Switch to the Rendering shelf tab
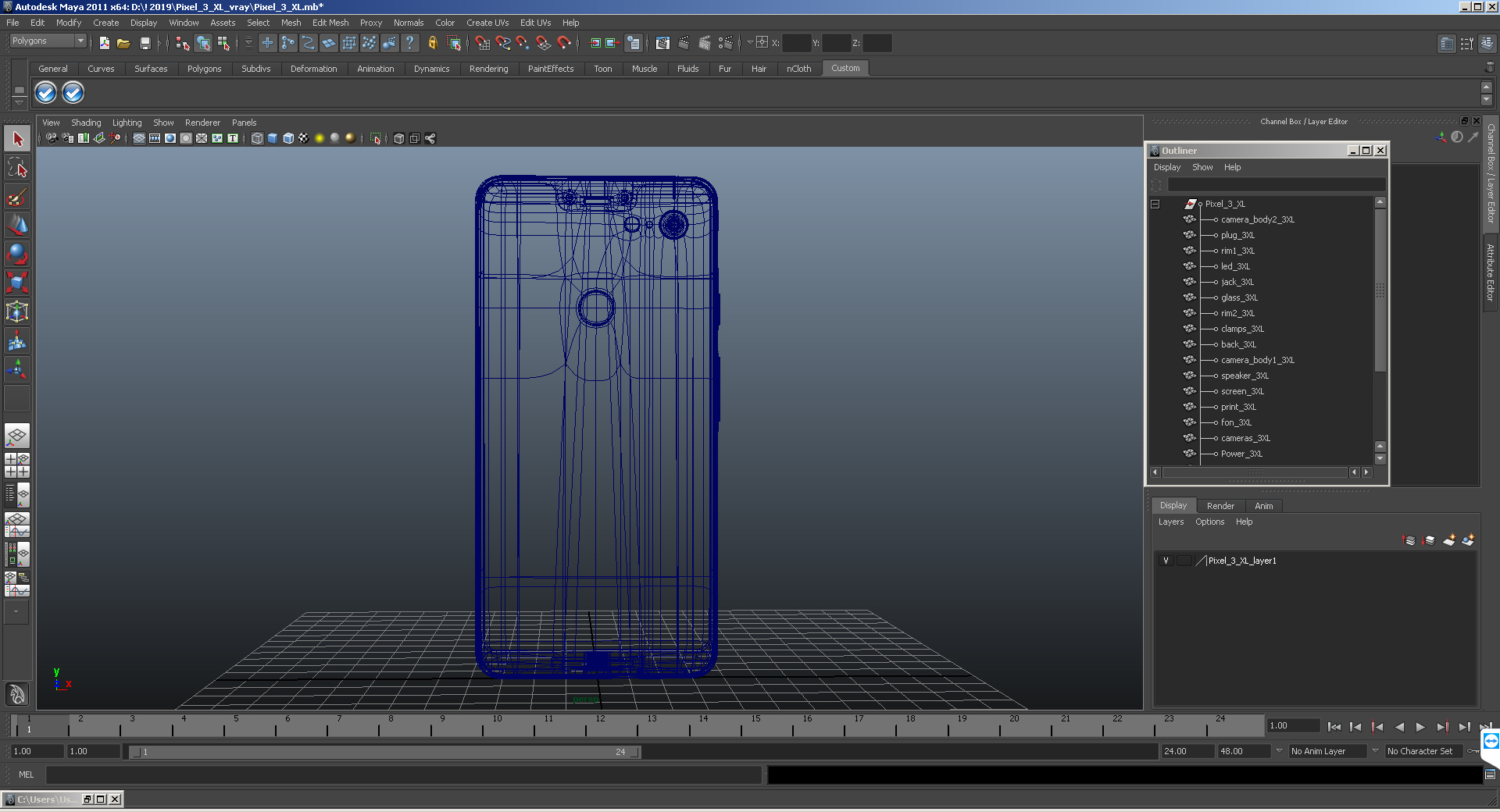Image resolution: width=1500 pixels, height=812 pixels. (x=488, y=69)
